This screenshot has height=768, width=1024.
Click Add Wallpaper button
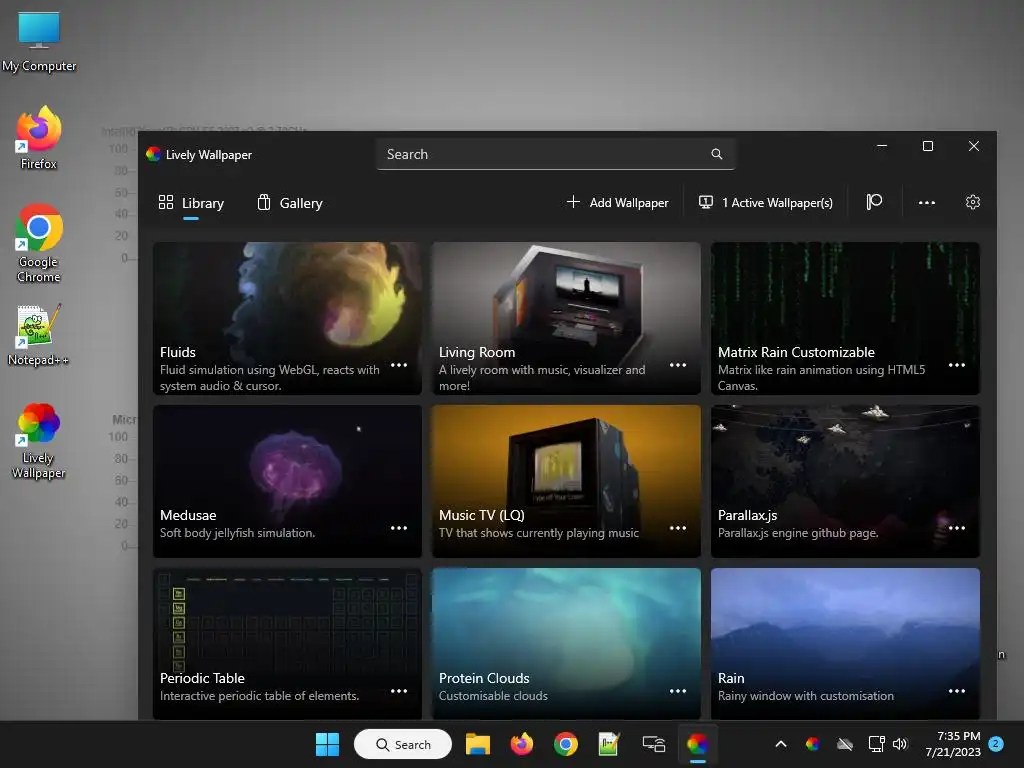tap(618, 202)
